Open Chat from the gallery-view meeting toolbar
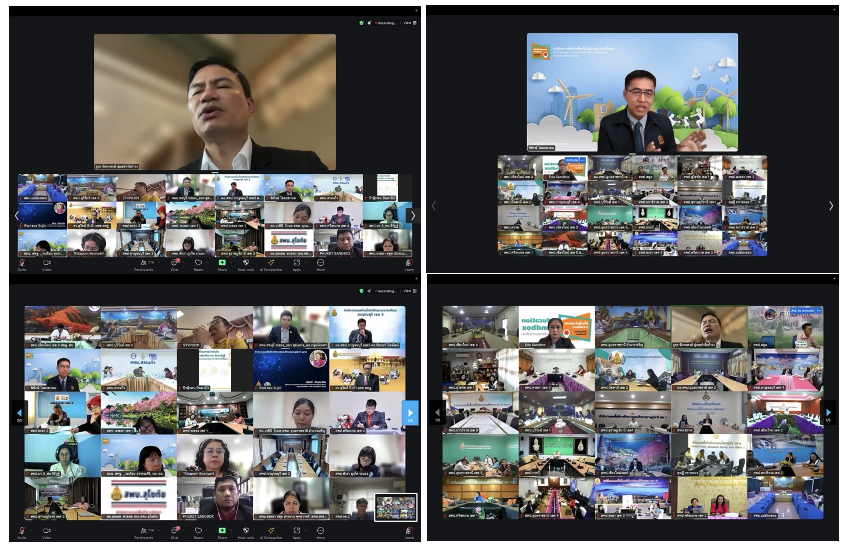Viewport: 848px width, 548px height. point(174,531)
